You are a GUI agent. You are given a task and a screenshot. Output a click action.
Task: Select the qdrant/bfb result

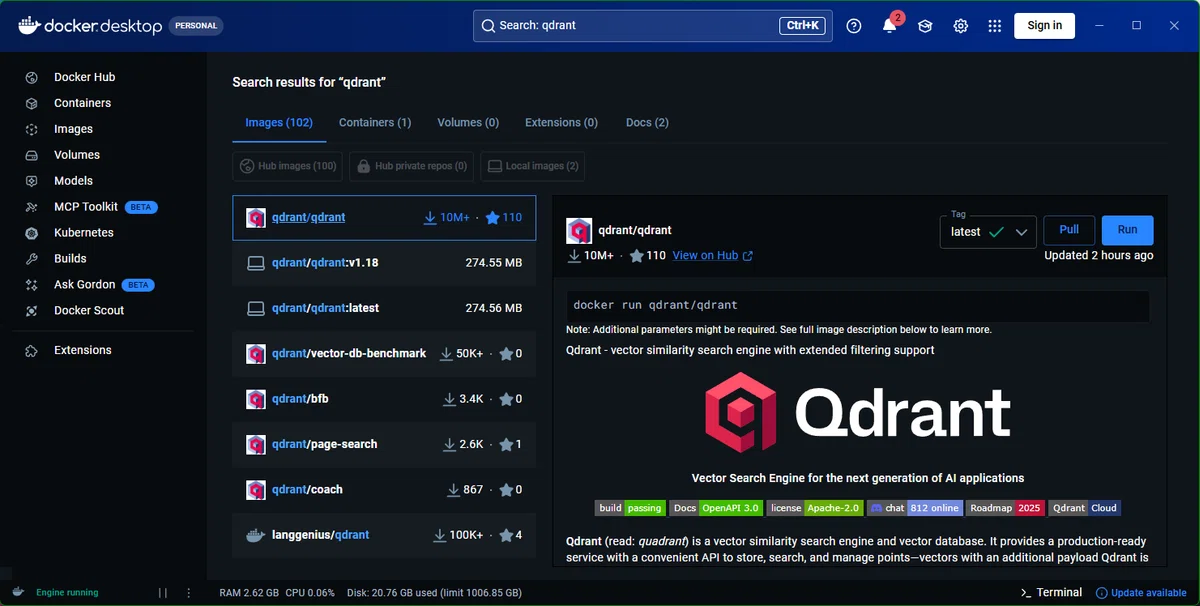point(384,399)
